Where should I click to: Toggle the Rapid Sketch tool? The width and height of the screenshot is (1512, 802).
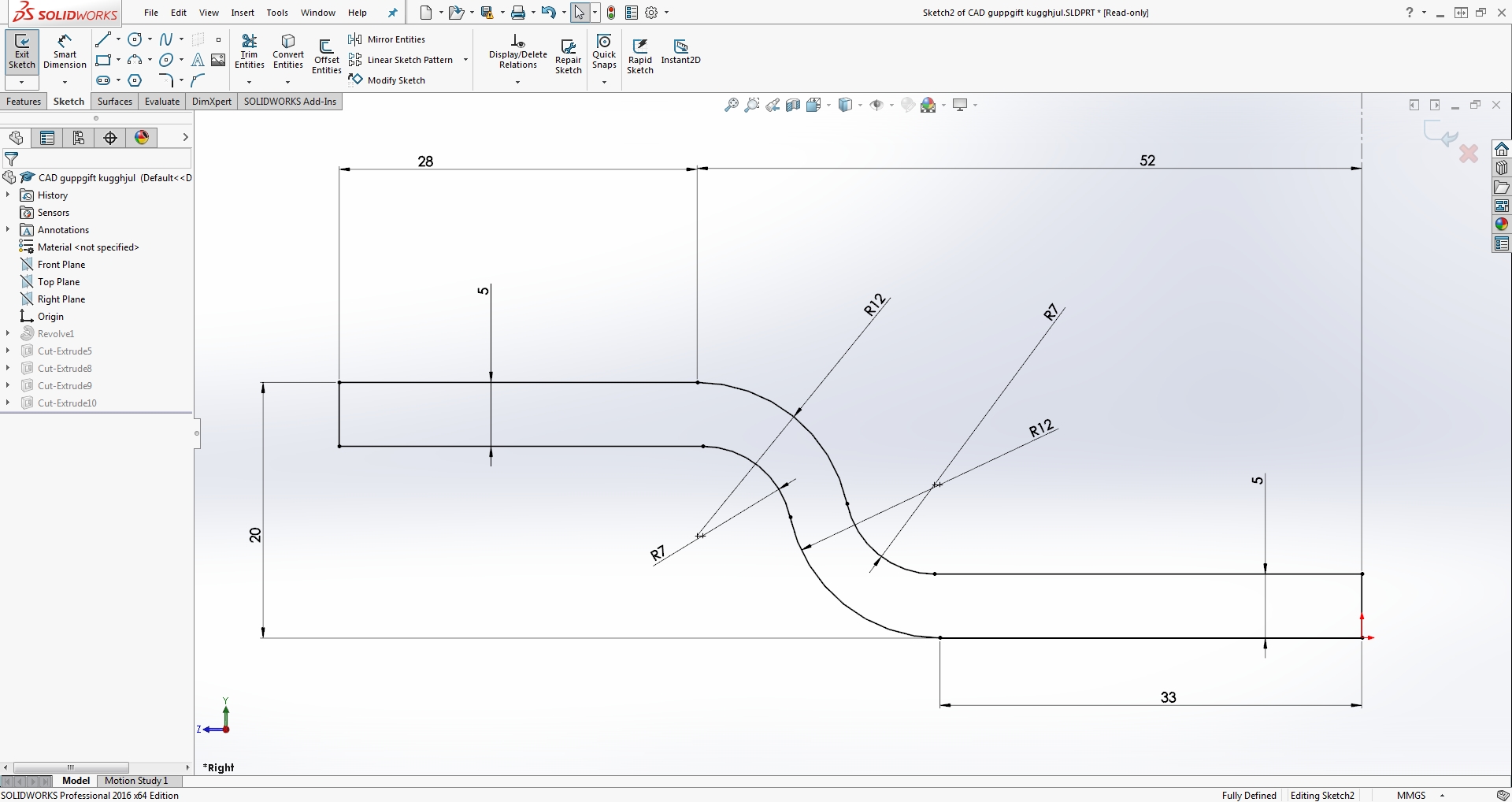click(x=640, y=57)
